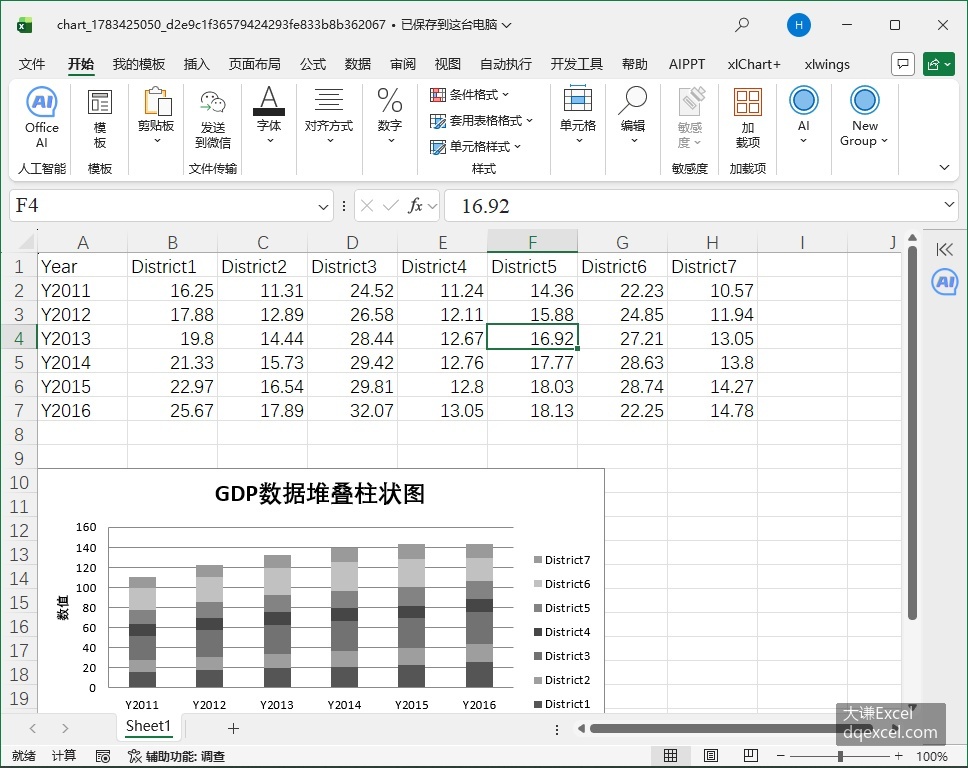
Task: Click the zoom in plus button
Action: [898, 756]
